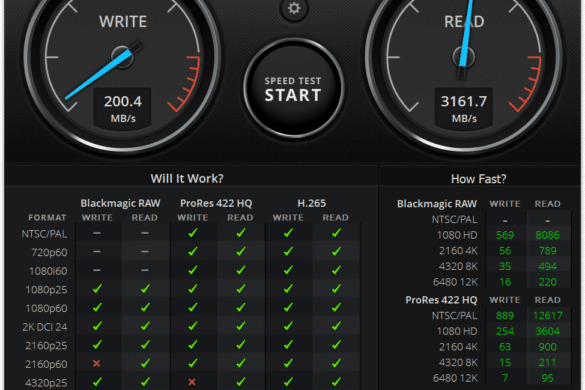Click the read speed readout 3161.7 MB/s
This screenshot has height=390, width=585.
(x=464, y=108)
